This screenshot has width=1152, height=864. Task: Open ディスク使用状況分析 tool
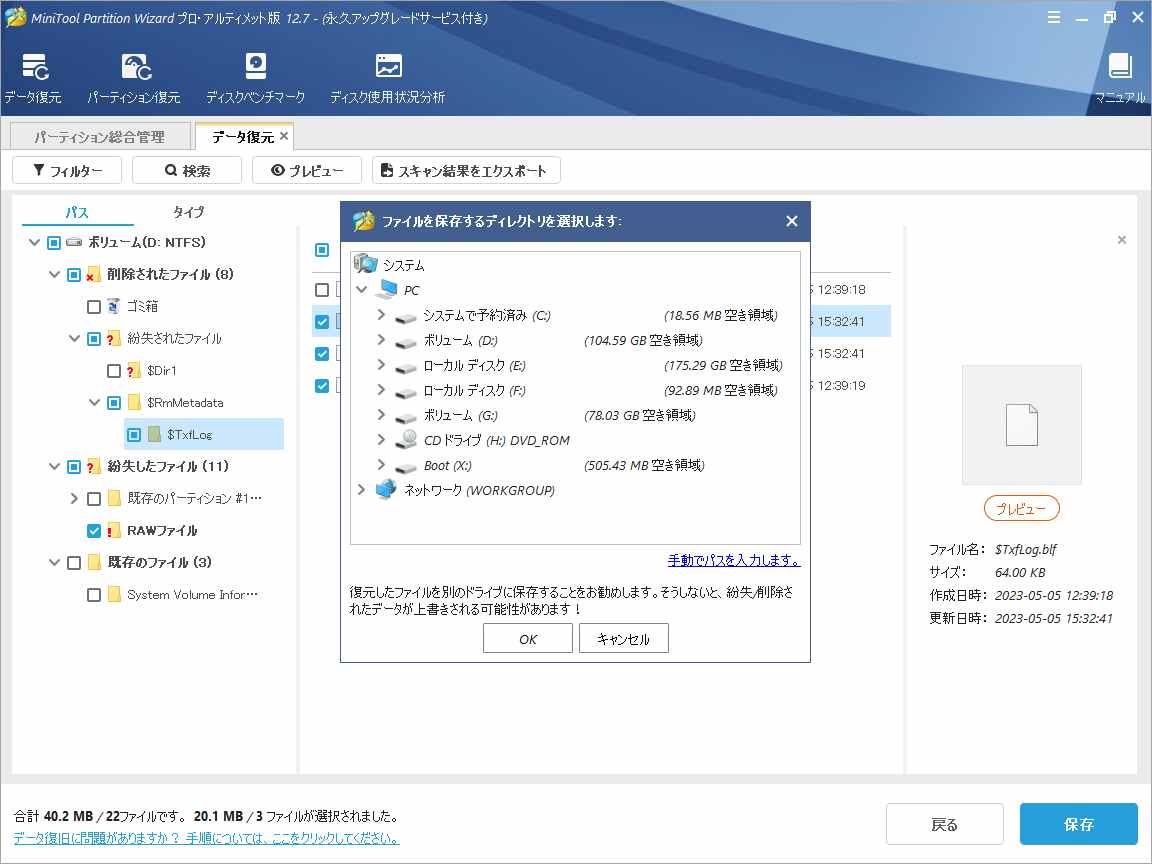tap(388, 67)
